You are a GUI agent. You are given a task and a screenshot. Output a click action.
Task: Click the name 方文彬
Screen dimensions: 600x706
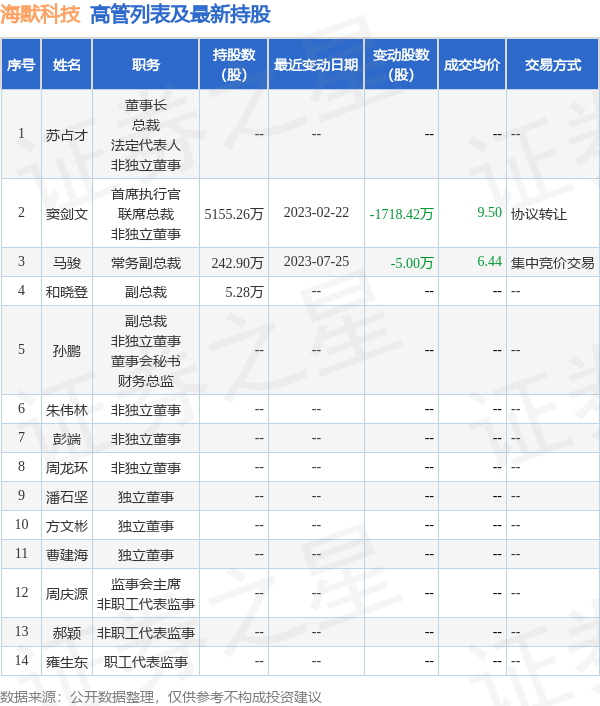pos(67,525)
